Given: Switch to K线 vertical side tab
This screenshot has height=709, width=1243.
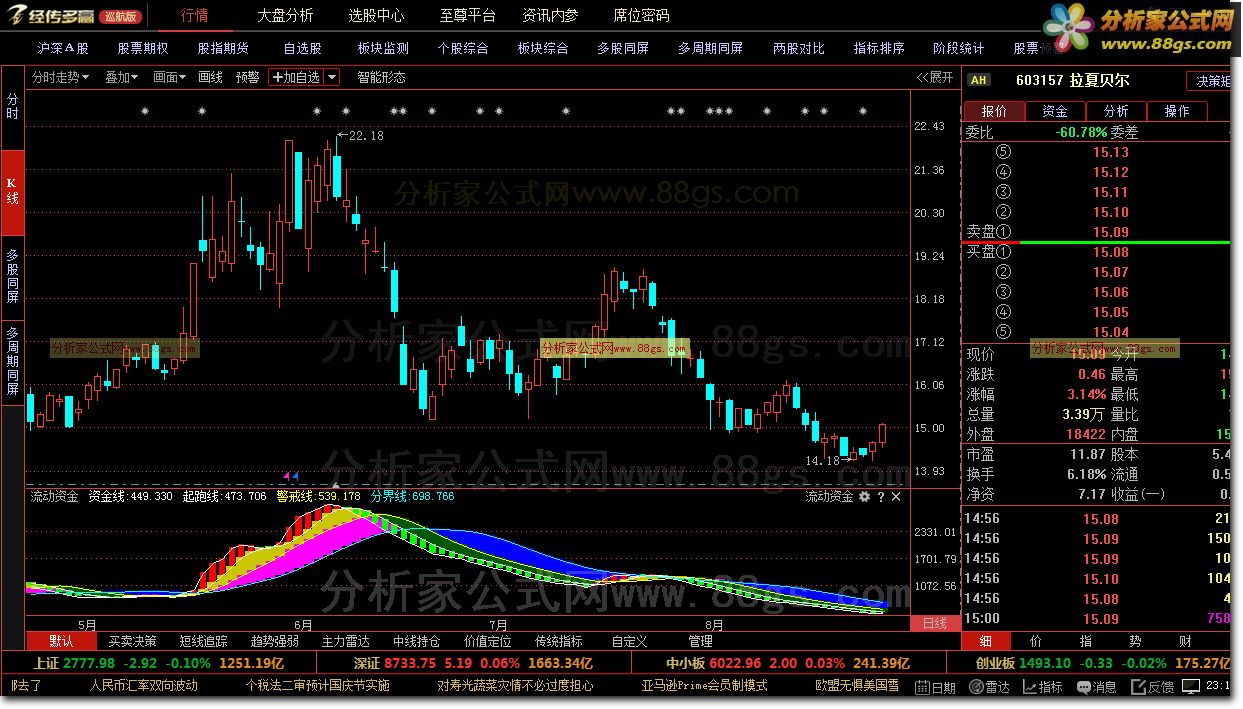Looking at the screenshot, I should pyautogui.click(x=12, y=191).
